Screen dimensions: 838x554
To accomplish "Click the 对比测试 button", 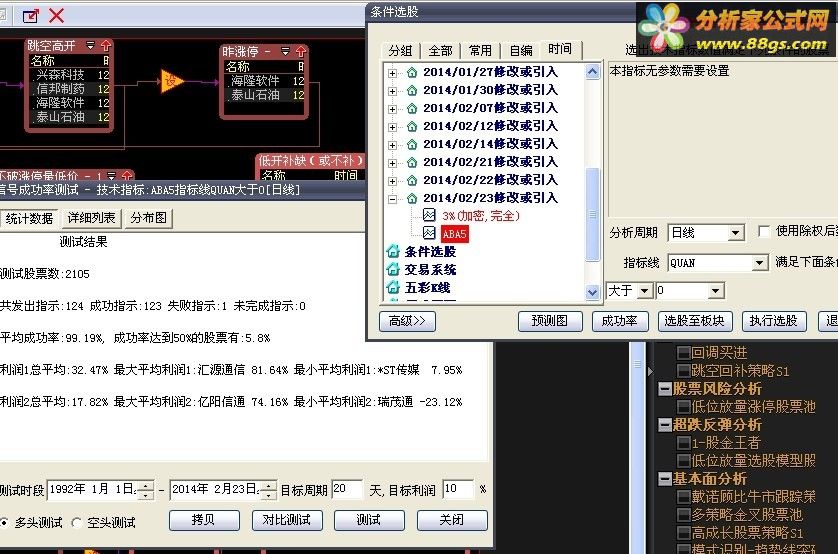I will click(287, 520).
